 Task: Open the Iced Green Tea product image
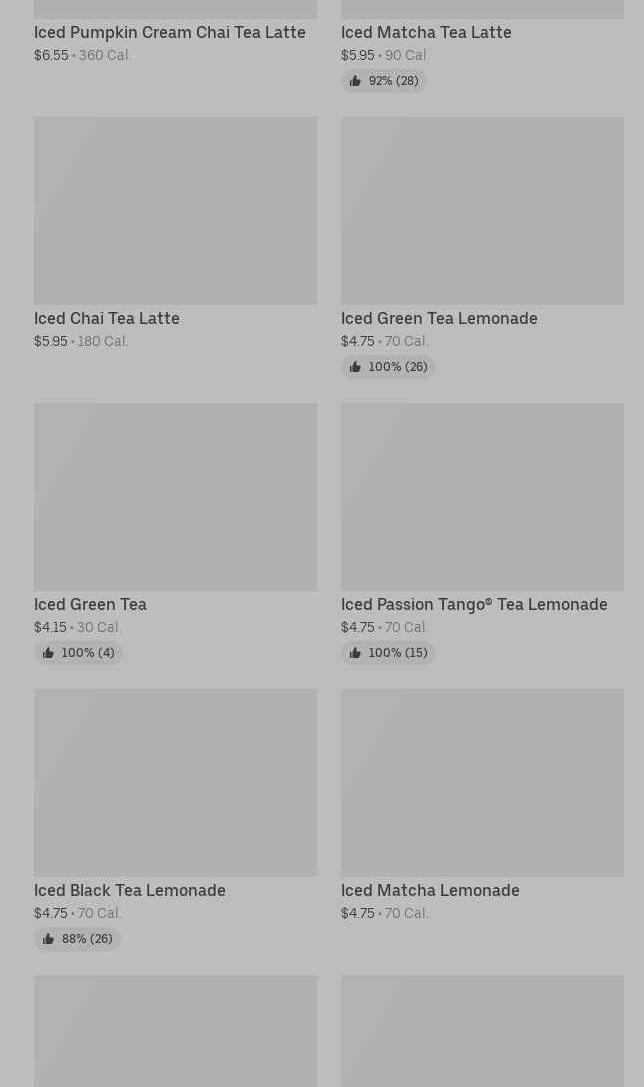click(176, 497)
